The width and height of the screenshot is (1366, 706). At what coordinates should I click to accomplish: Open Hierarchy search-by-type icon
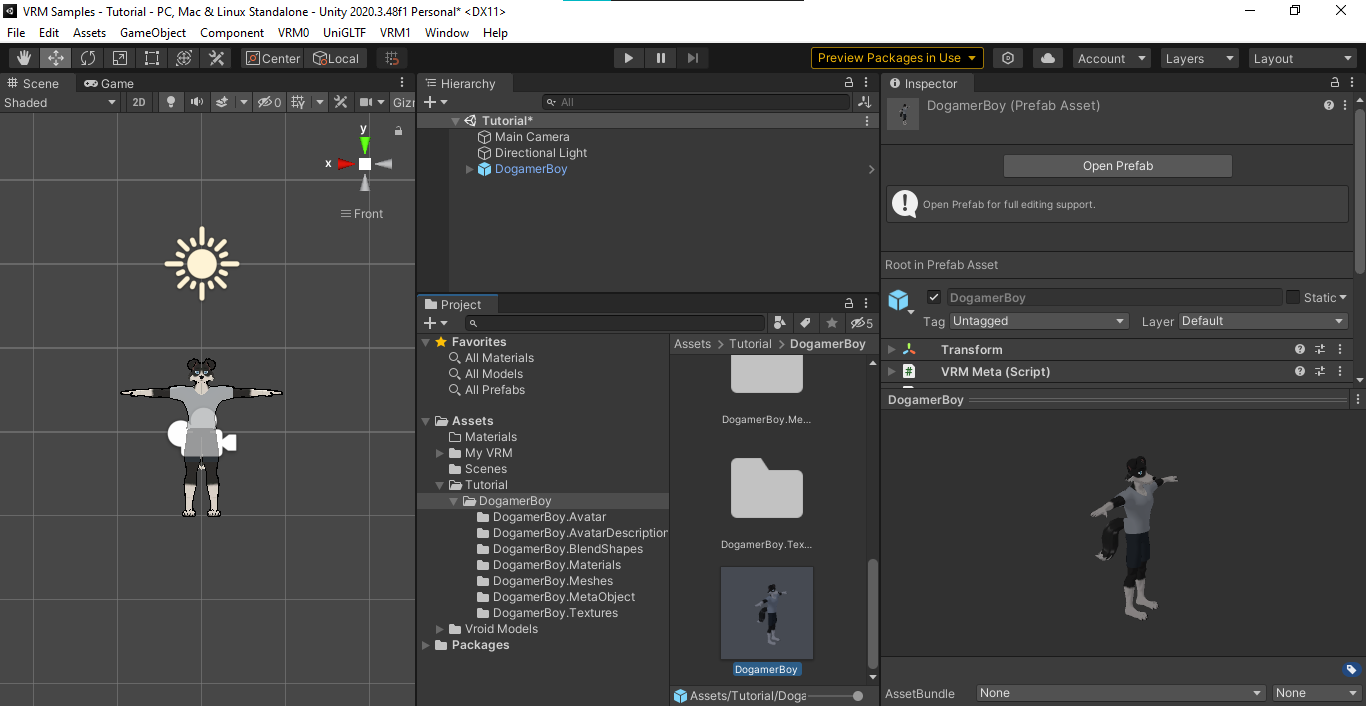[x=864, y=102]
